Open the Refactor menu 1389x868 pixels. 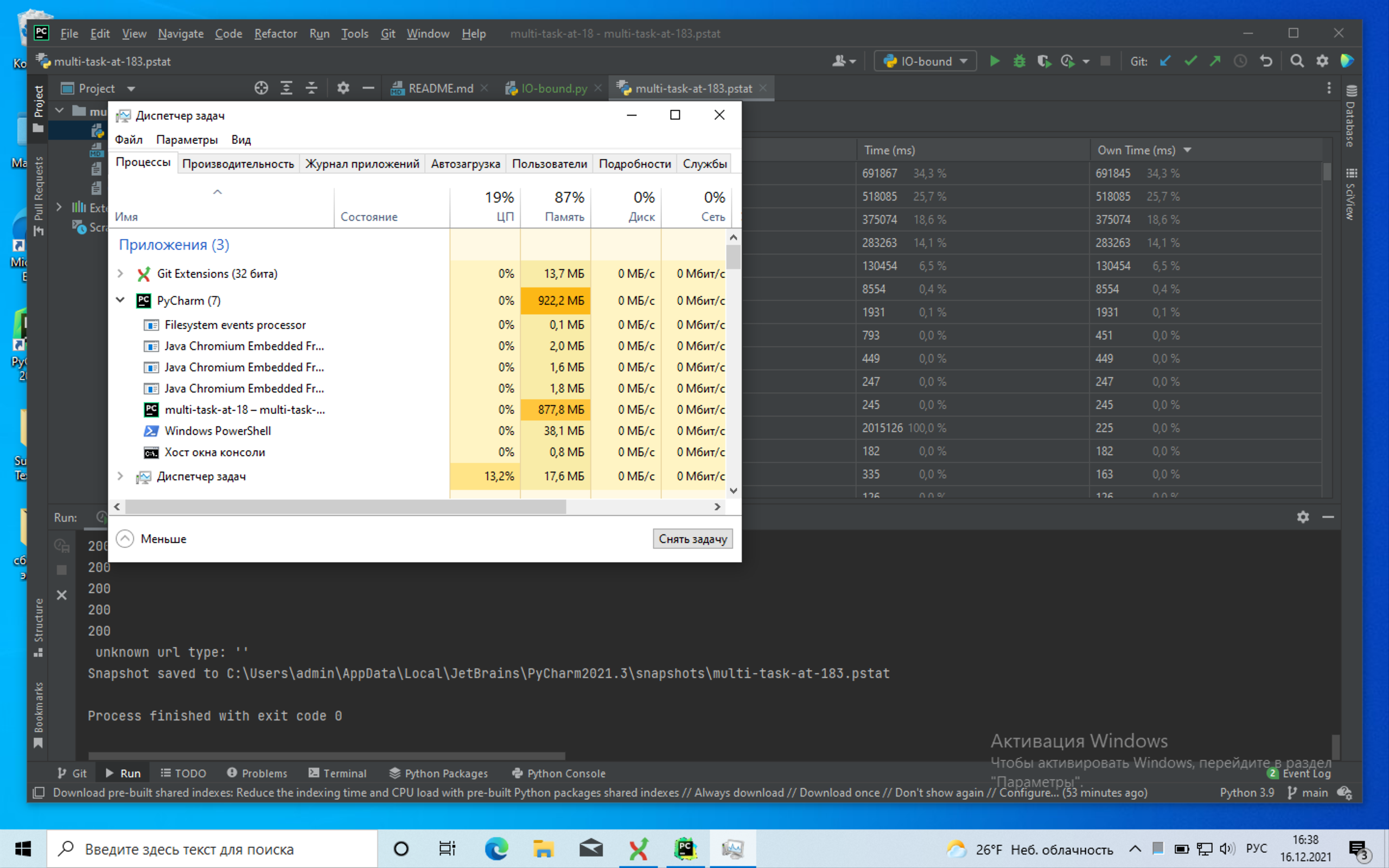coord(276,34)
